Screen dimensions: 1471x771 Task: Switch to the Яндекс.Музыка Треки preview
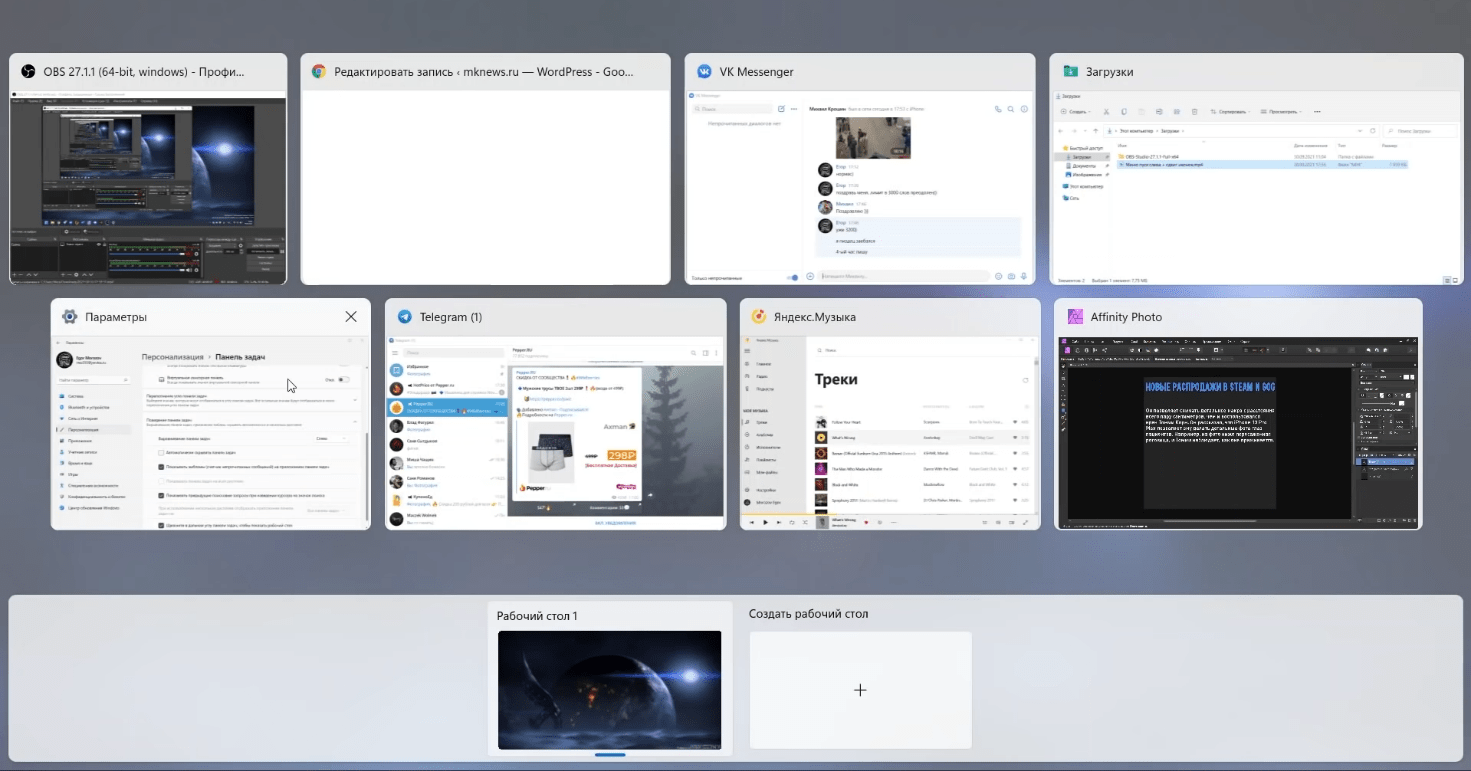(890, 432)
